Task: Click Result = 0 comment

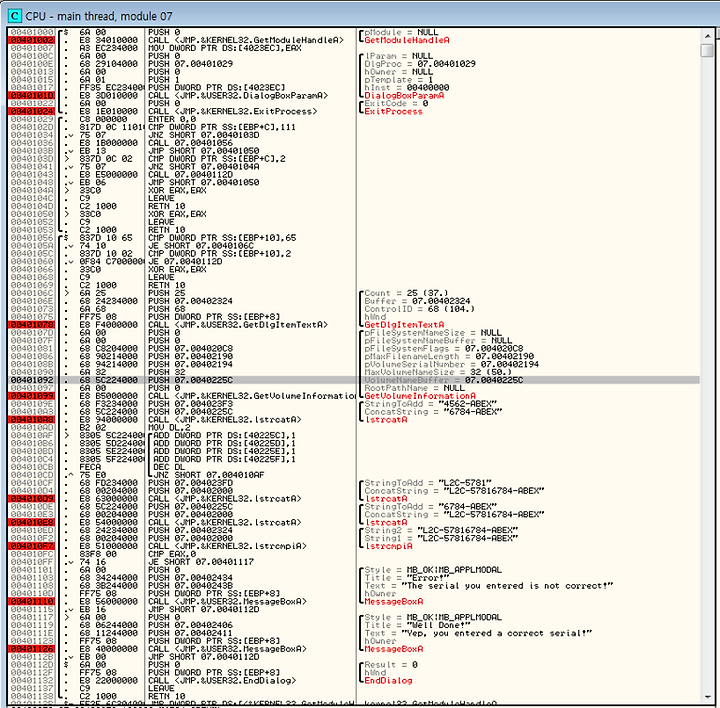Action: pyautogui.click(x=391, y=665)
